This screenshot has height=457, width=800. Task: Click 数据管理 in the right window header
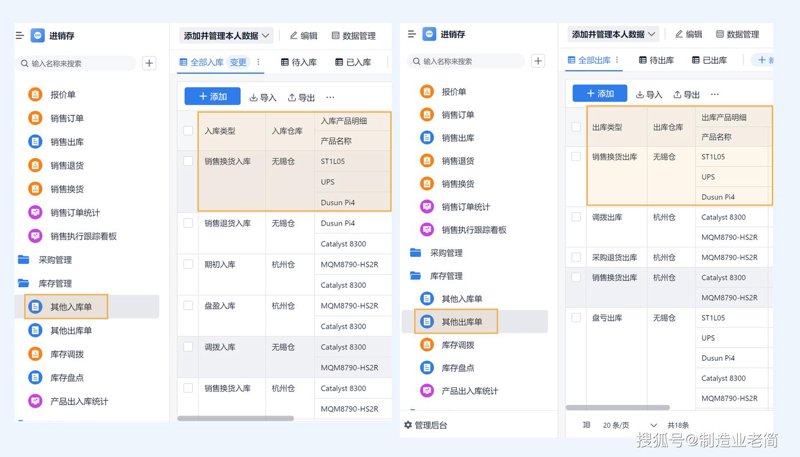(738, 34)
